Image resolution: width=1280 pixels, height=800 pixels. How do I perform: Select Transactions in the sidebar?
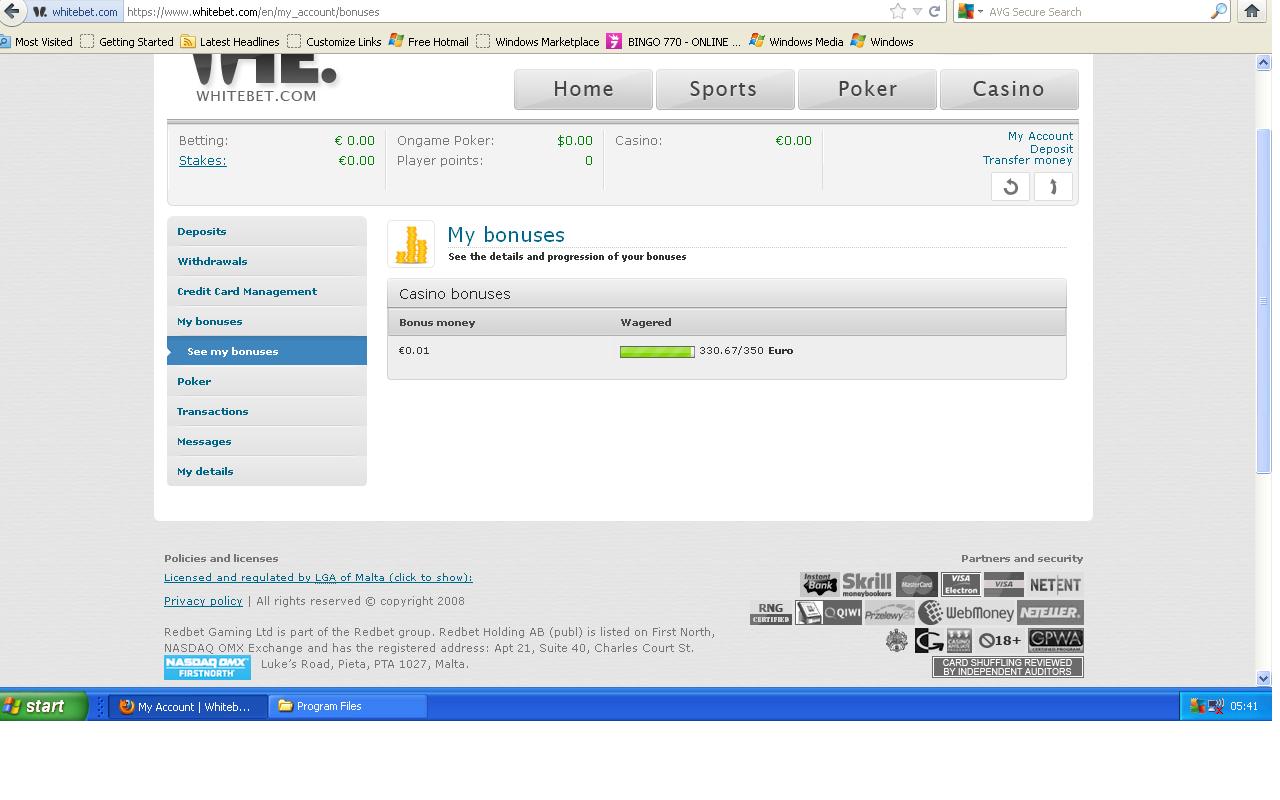(x=267, y=411)
